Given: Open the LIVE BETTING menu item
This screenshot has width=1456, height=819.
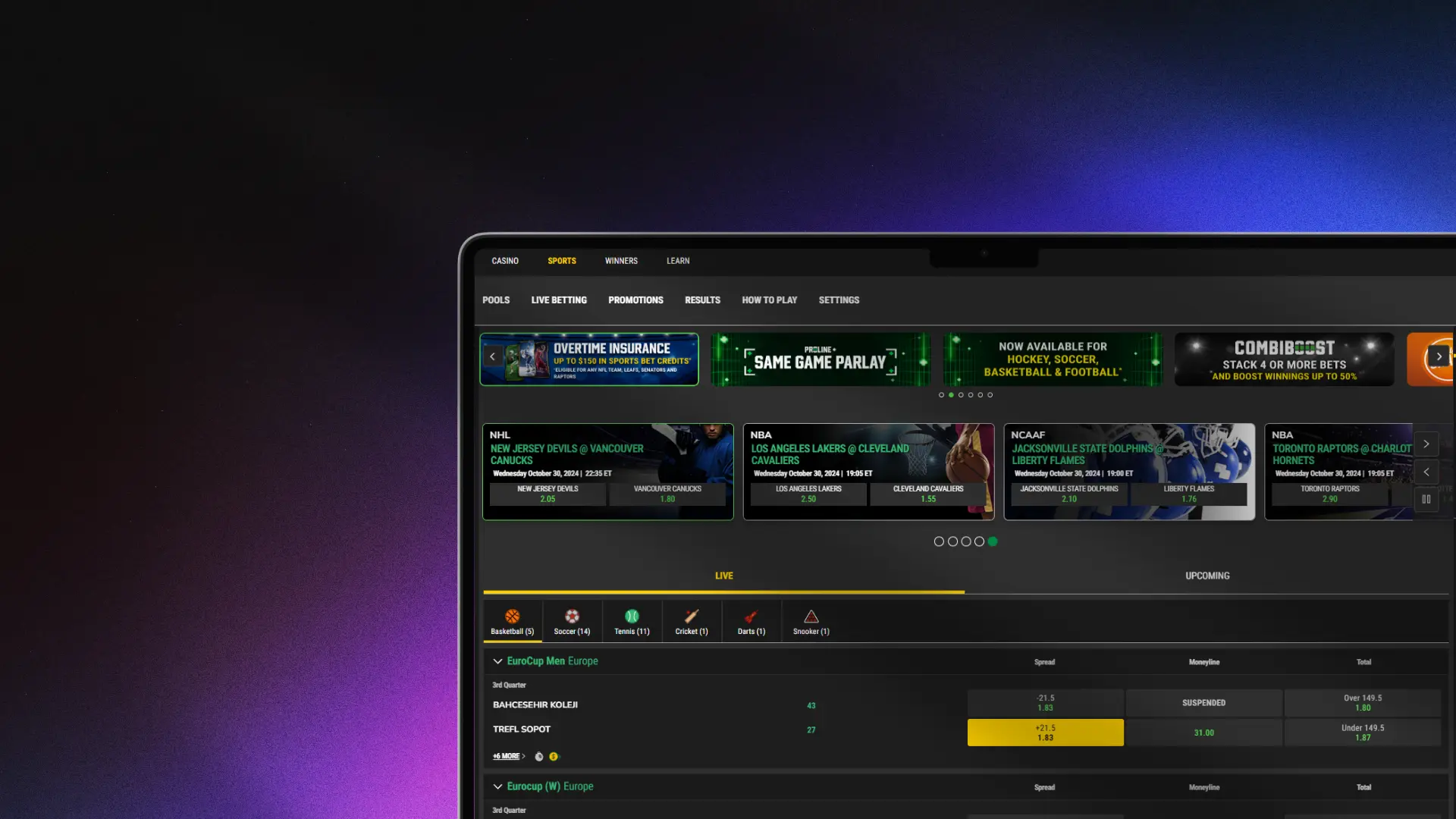Looking at the screenshot, I should coord(559,300).
